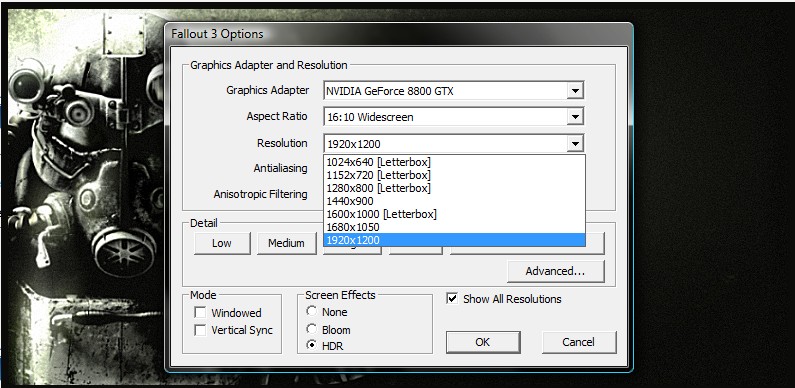795x388 pixels.
Task: Select 1280x800 [Letterbox] resolution
Action: 454,188
